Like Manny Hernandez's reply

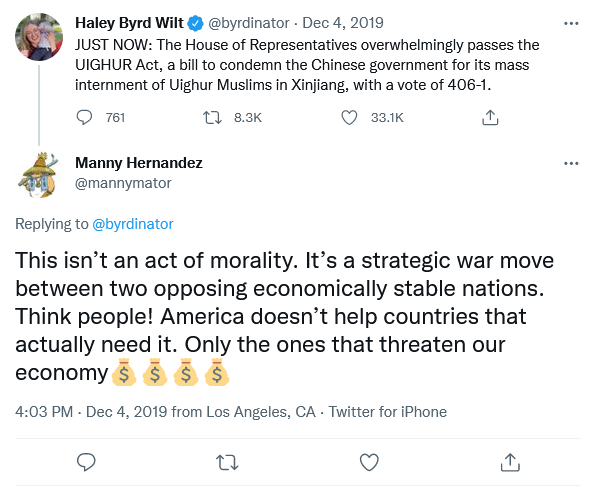click(369, 462)
